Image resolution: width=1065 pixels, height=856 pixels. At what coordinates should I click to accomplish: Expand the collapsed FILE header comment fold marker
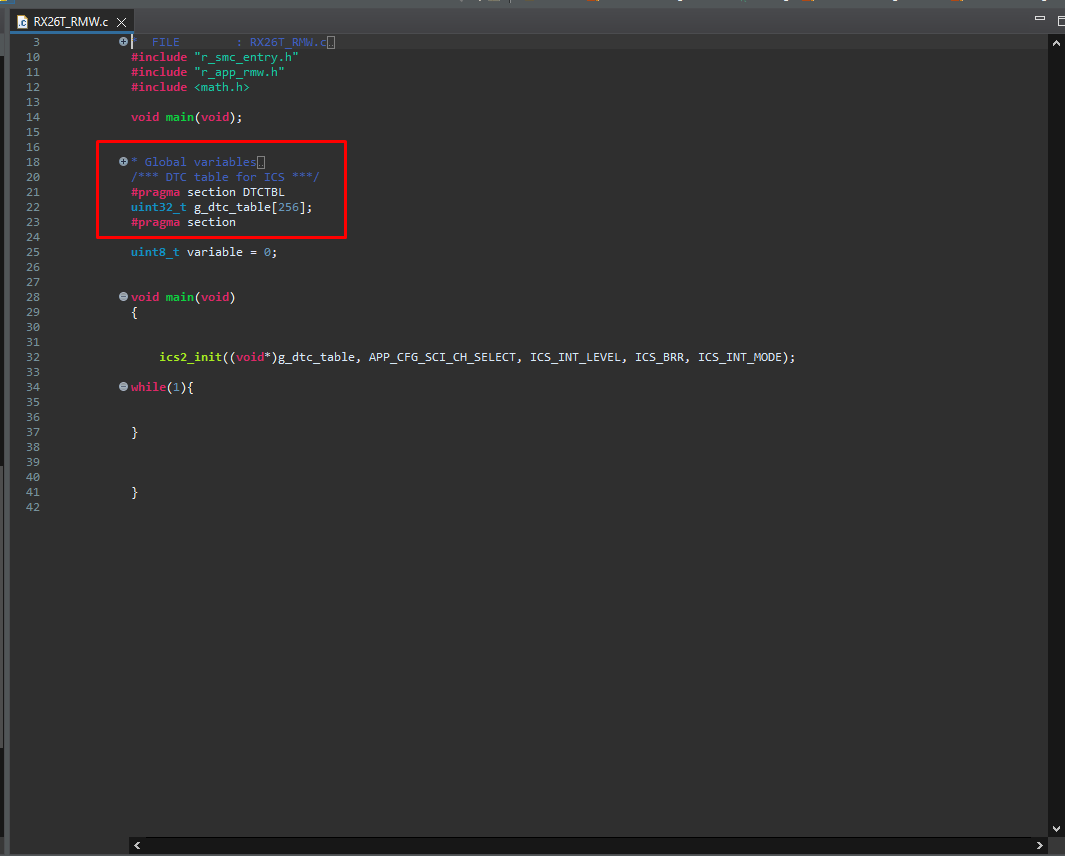pos(123,41)
